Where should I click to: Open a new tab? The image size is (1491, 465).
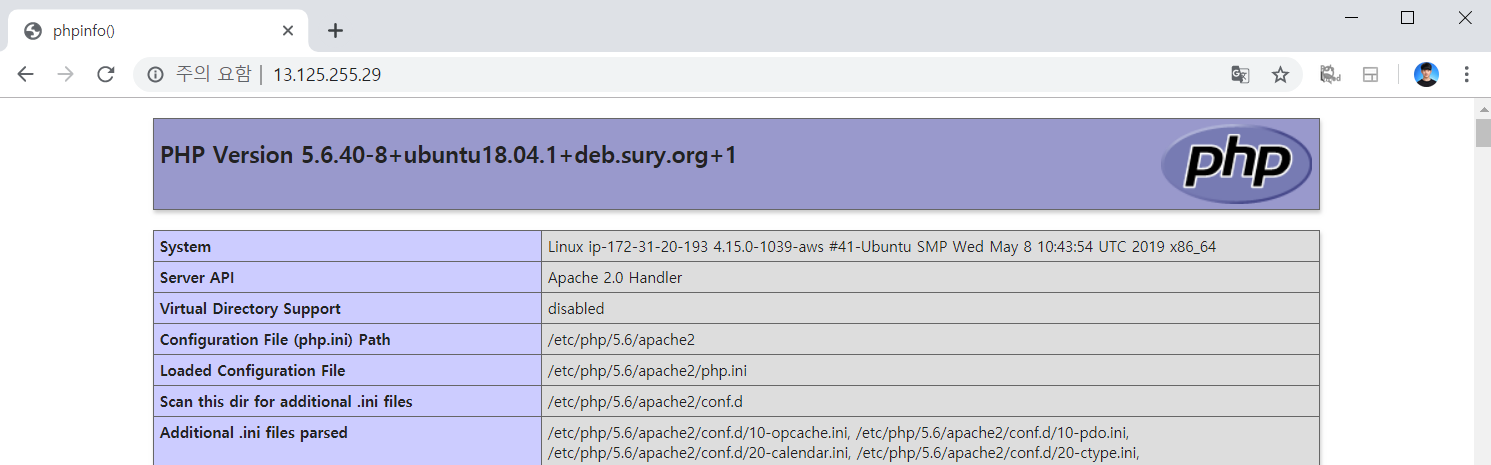[336, 31]
